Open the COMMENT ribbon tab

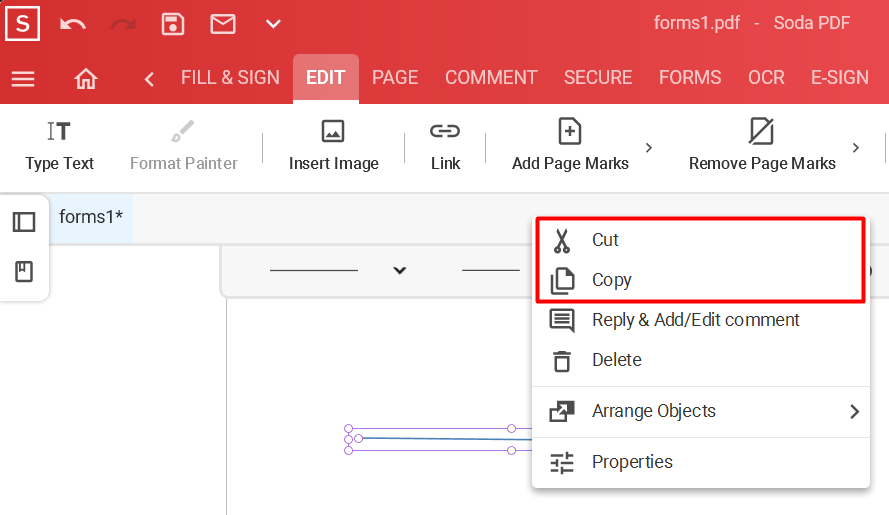pyautogui.click(x=491, y=78)
